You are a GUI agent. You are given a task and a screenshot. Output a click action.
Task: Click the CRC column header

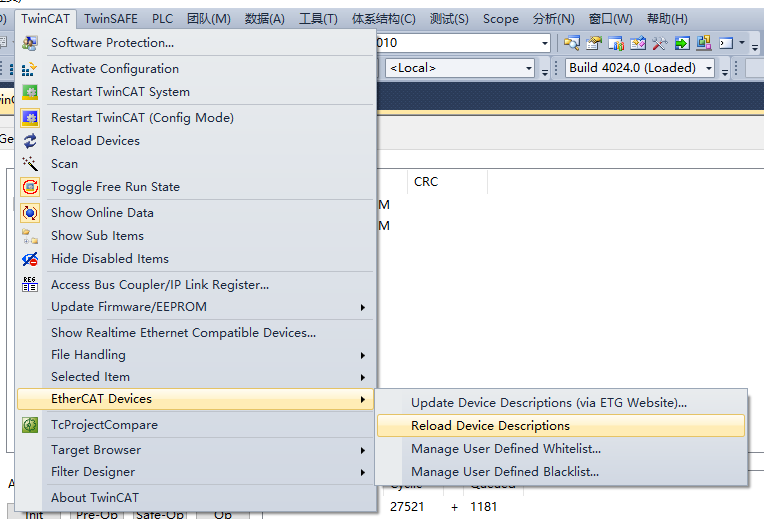coord(447,182)
